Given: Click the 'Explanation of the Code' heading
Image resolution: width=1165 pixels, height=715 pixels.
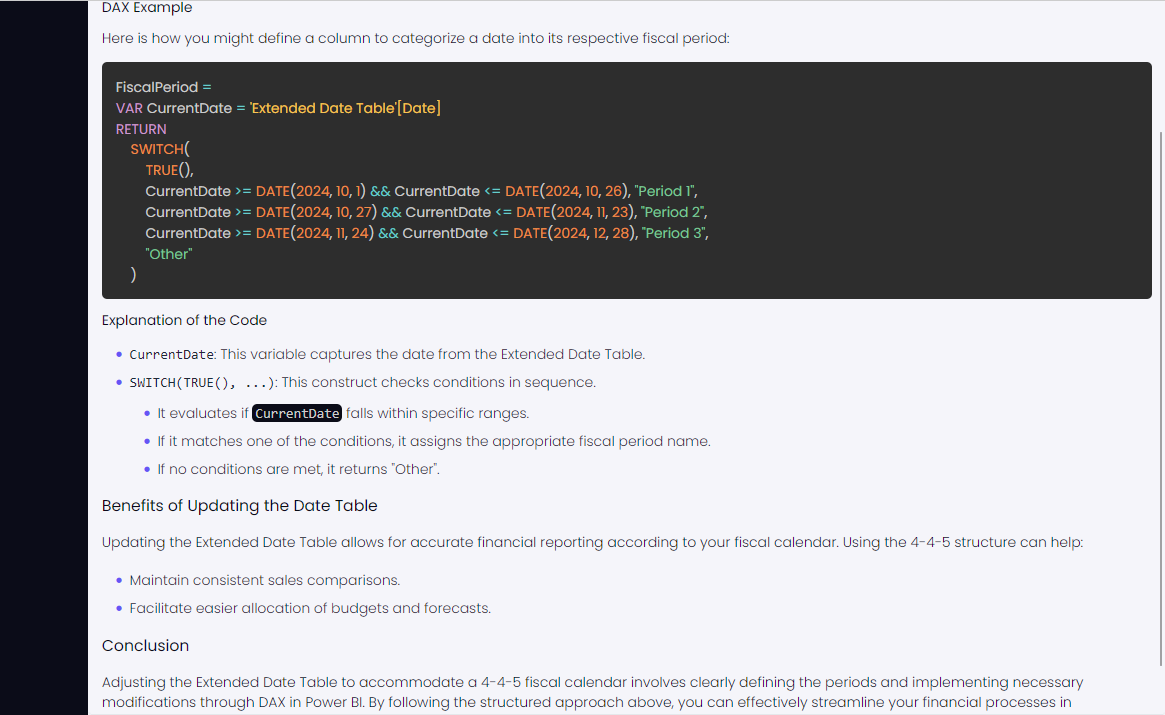Looking at the screenshot, I should [x=184, y=320].
